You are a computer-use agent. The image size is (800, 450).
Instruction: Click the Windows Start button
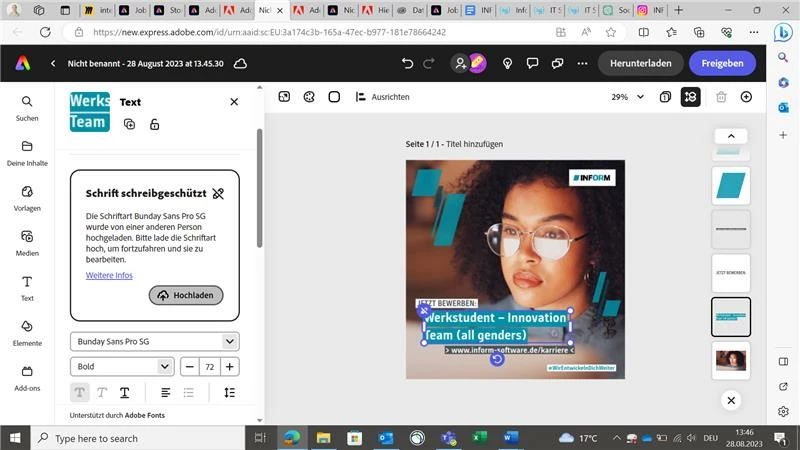pos(15,438)
